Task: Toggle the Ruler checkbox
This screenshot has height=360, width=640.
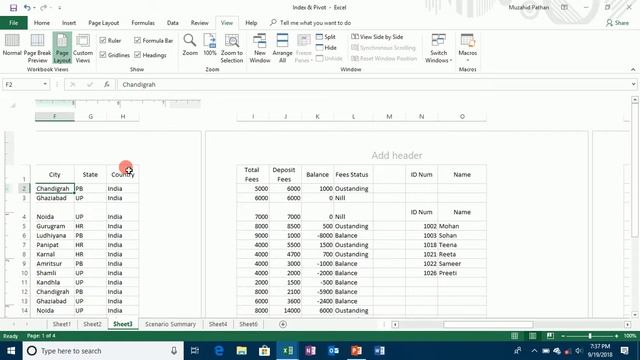Action: point(103,40)
